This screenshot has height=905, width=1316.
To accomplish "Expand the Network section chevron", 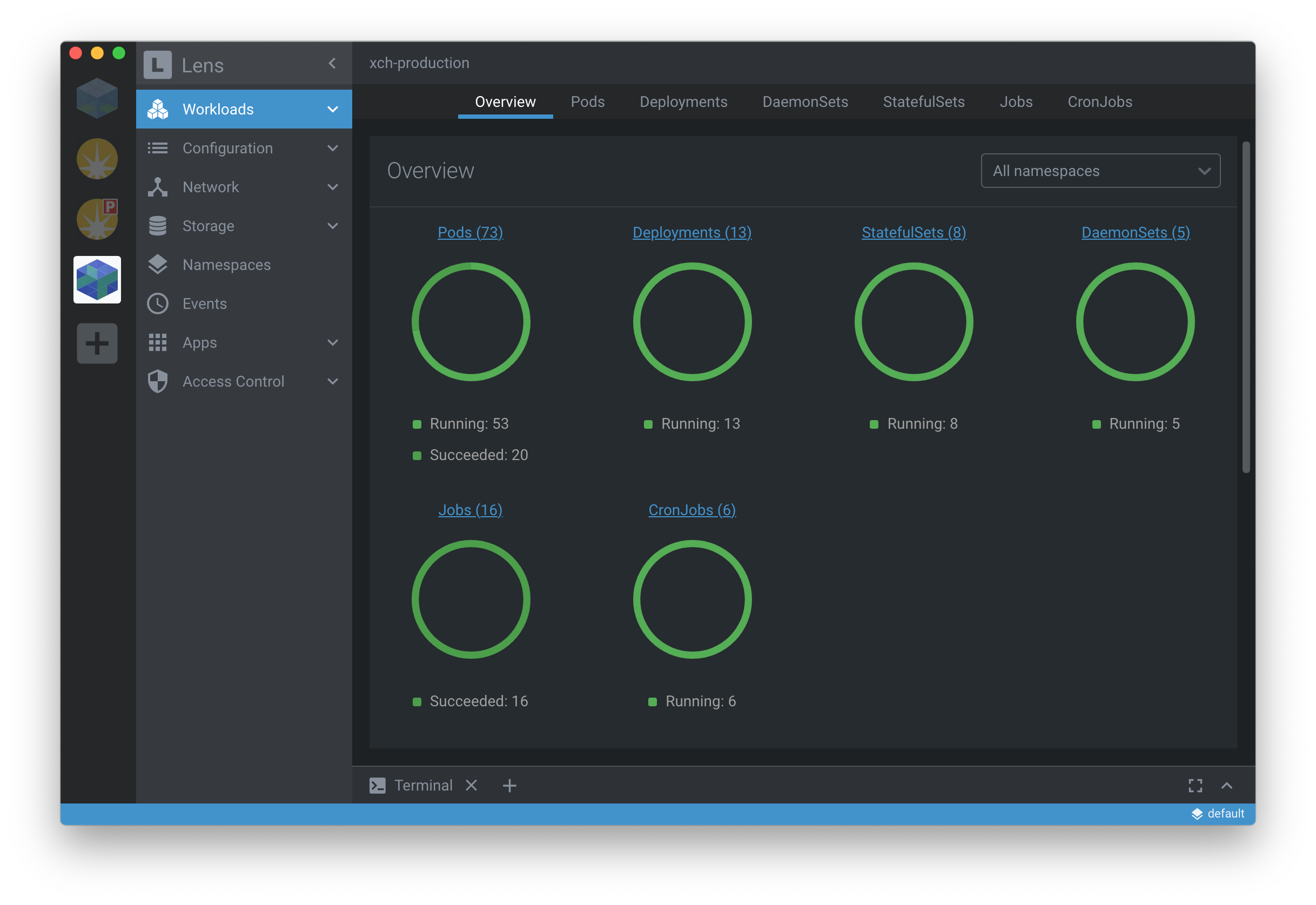I will (x=333, y=187).
